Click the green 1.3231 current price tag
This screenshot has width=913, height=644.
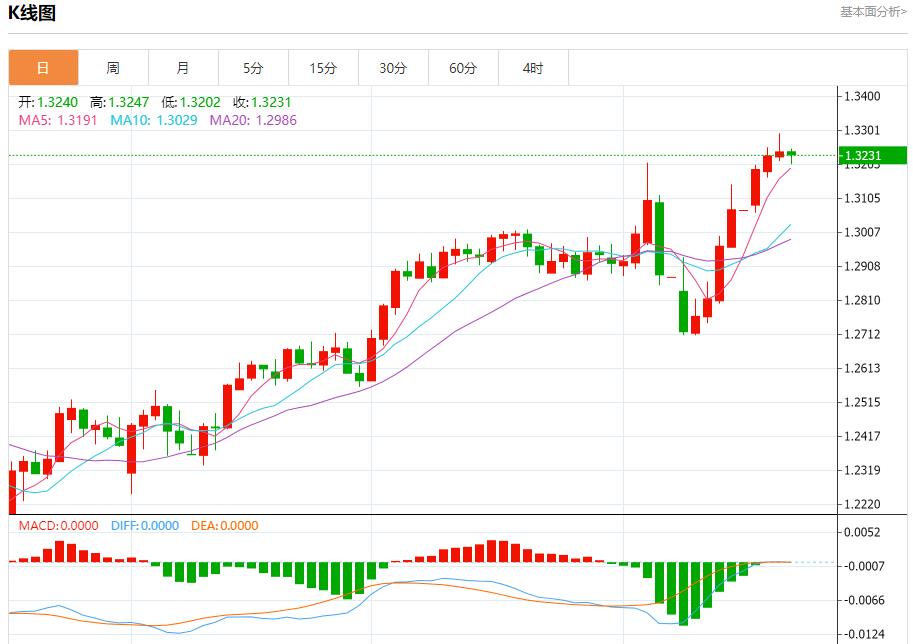(x=871, y=155)
